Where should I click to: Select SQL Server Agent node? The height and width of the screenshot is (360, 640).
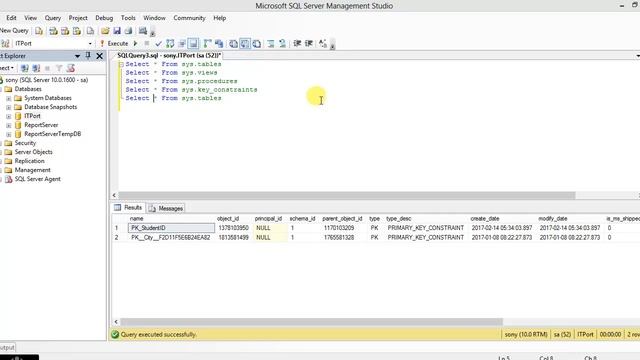tap(38, 179)
